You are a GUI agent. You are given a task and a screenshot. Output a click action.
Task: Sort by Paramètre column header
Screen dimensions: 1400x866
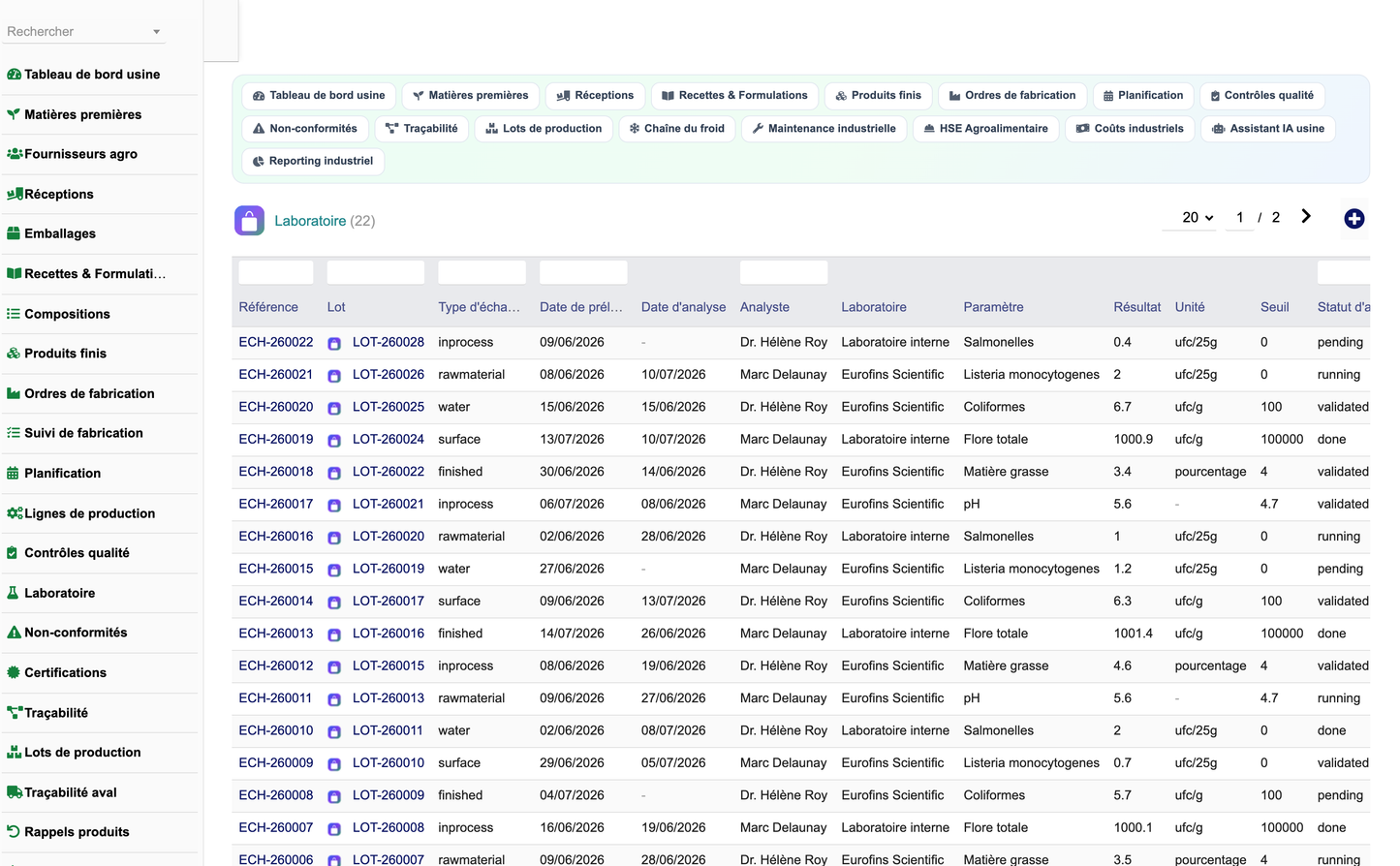993,307
